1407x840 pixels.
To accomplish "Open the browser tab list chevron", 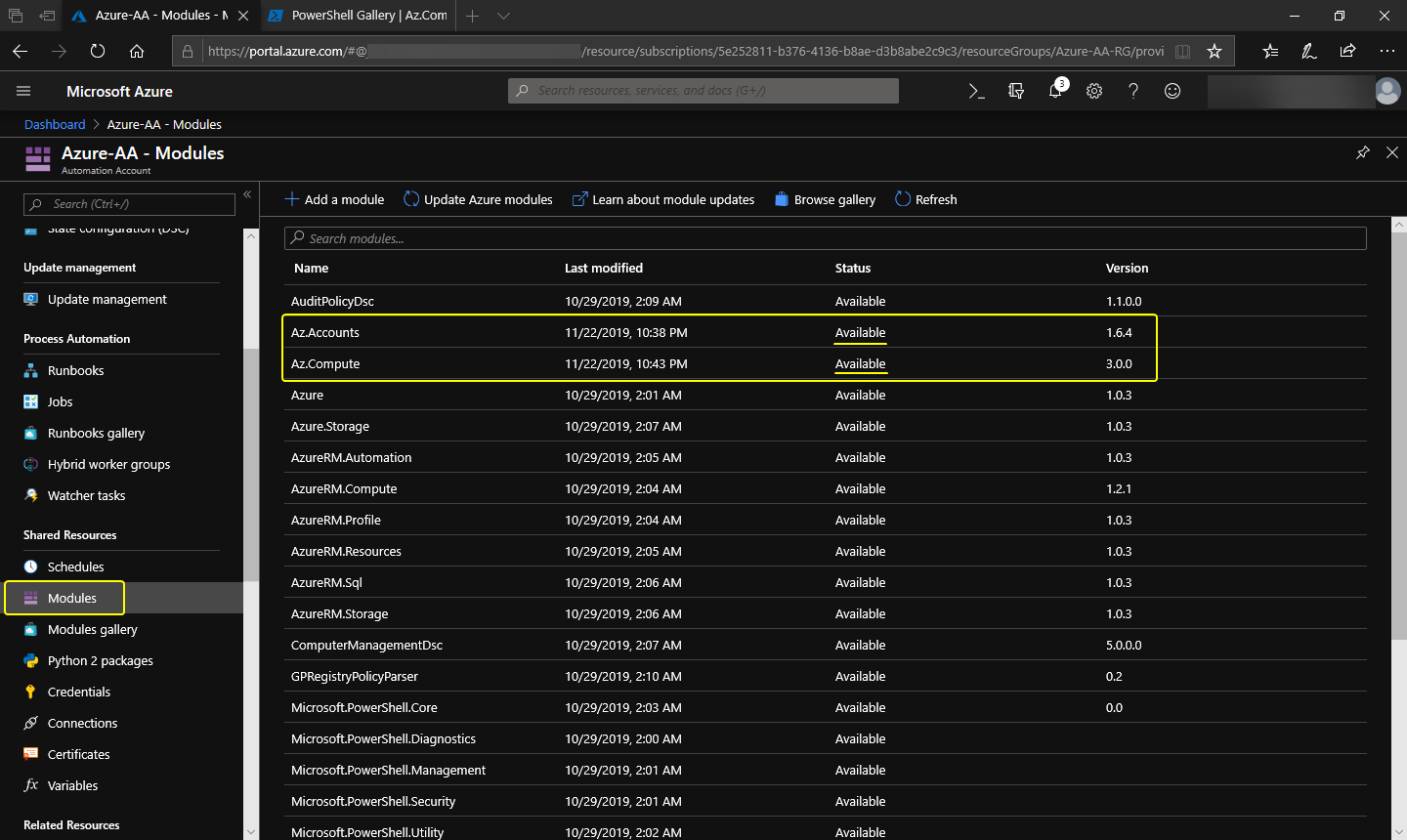I will click(x=503, y=16).
